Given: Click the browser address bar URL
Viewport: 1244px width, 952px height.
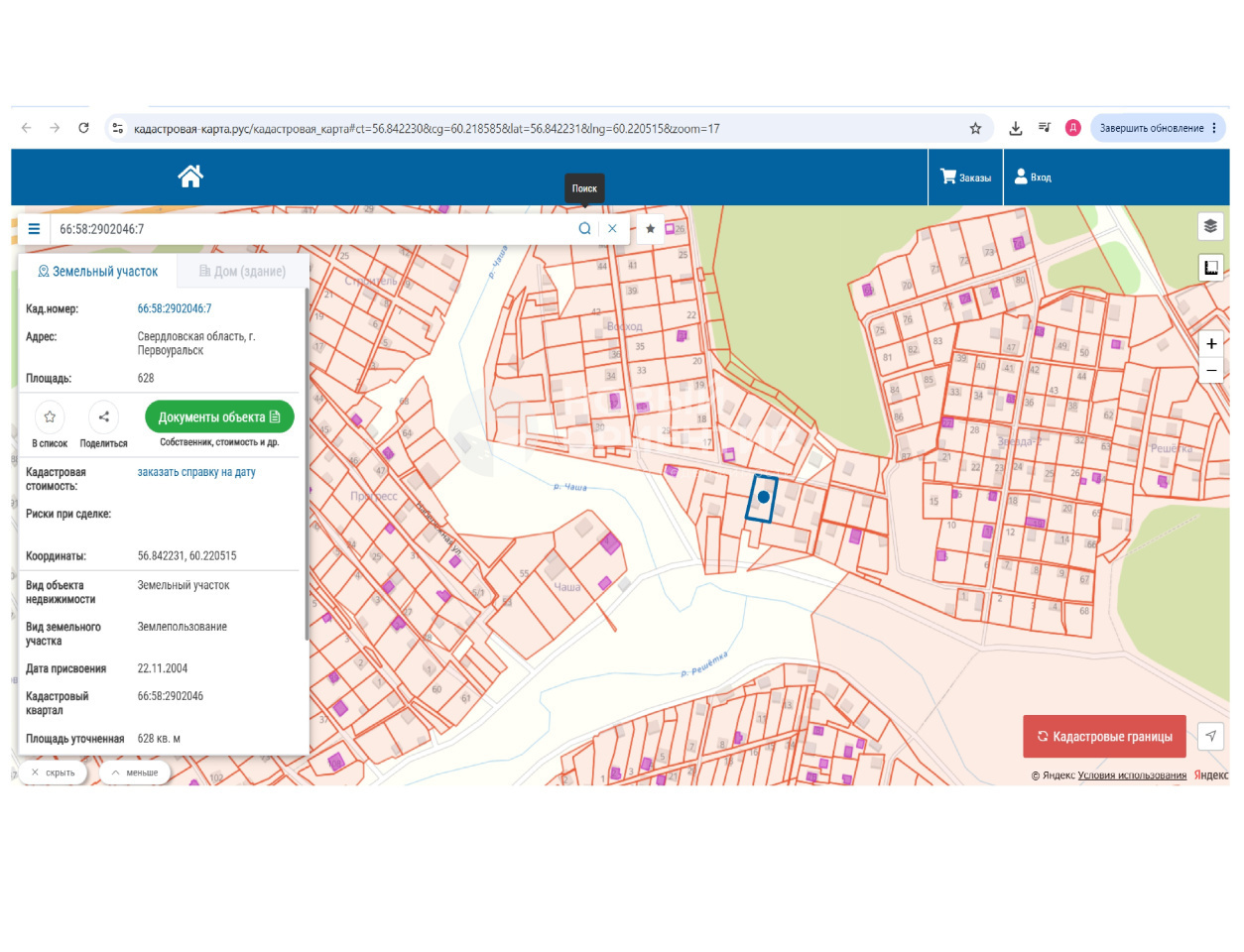Looking at the screenshot, I should pyautogui.click(x=427, y=129).
